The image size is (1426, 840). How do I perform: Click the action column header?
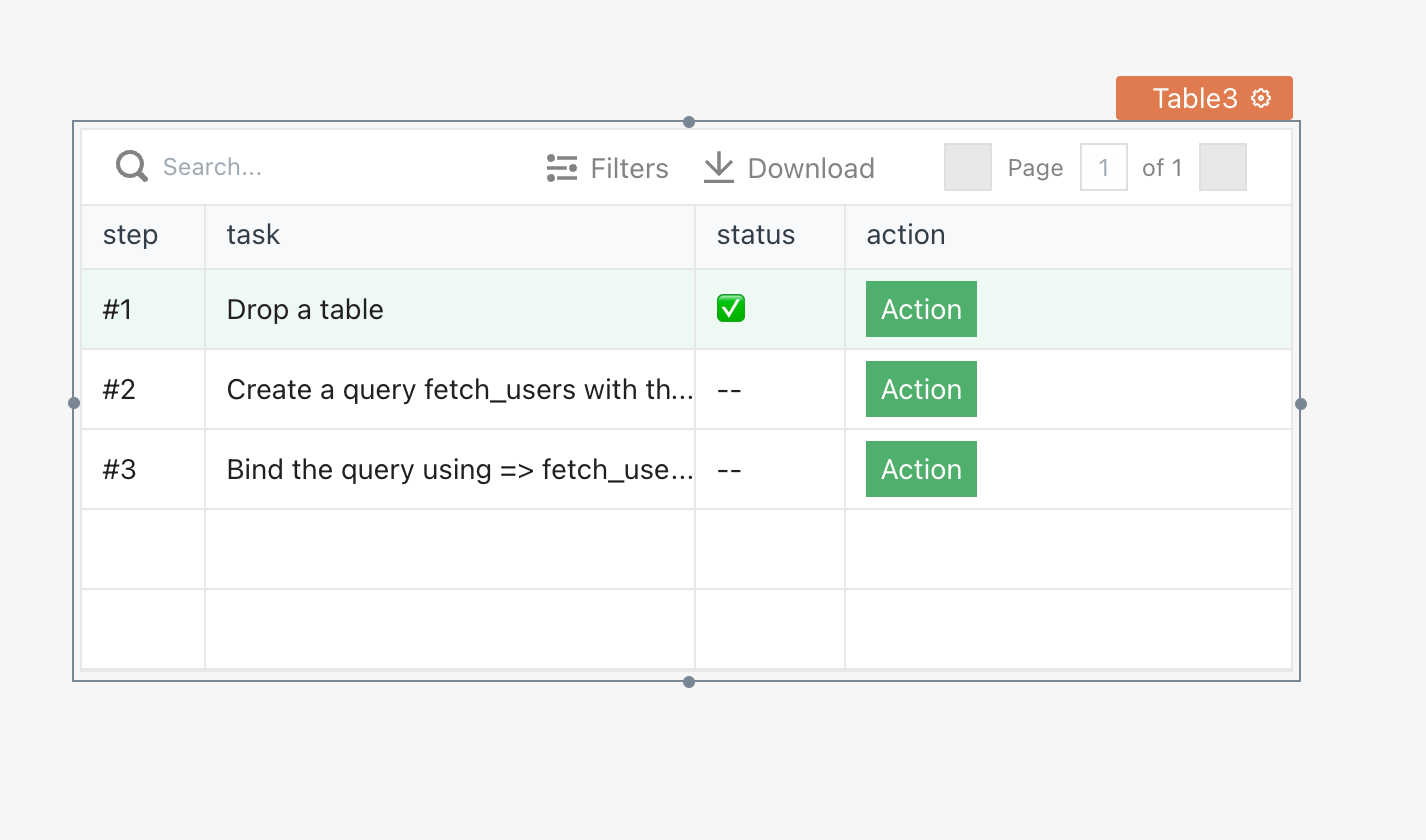click(906, 236)
